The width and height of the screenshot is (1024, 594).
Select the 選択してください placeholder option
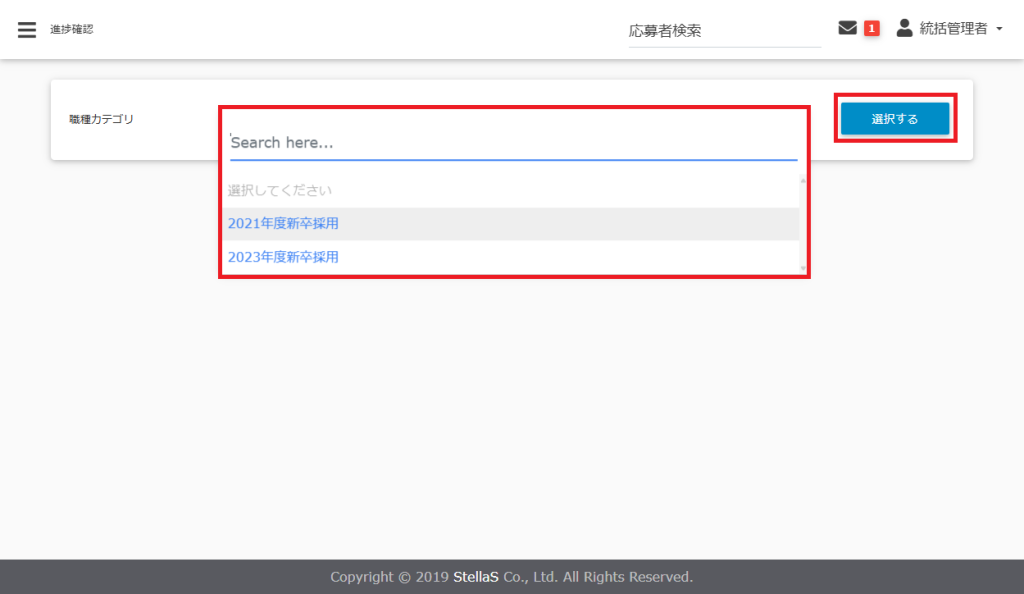click(x=280, y=190)
